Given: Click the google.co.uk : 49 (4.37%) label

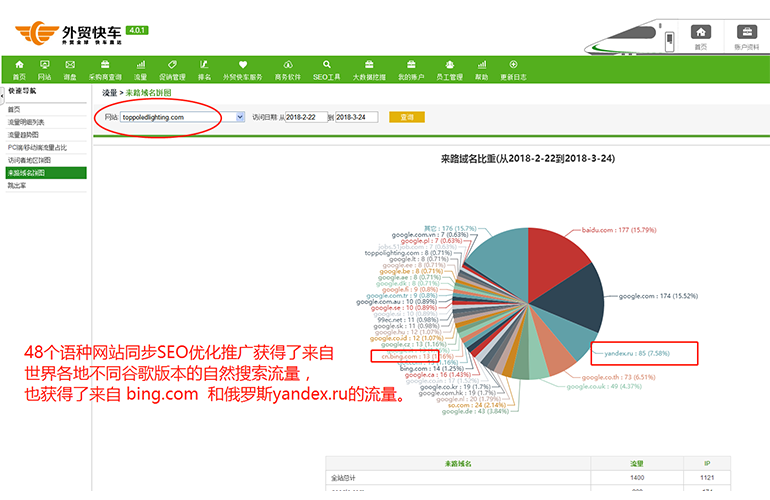Looking at the screenshot, I should pos(604,387).
